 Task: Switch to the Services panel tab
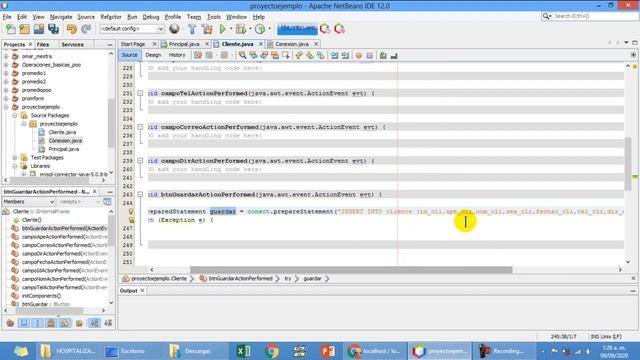click(x=73, y=44)
